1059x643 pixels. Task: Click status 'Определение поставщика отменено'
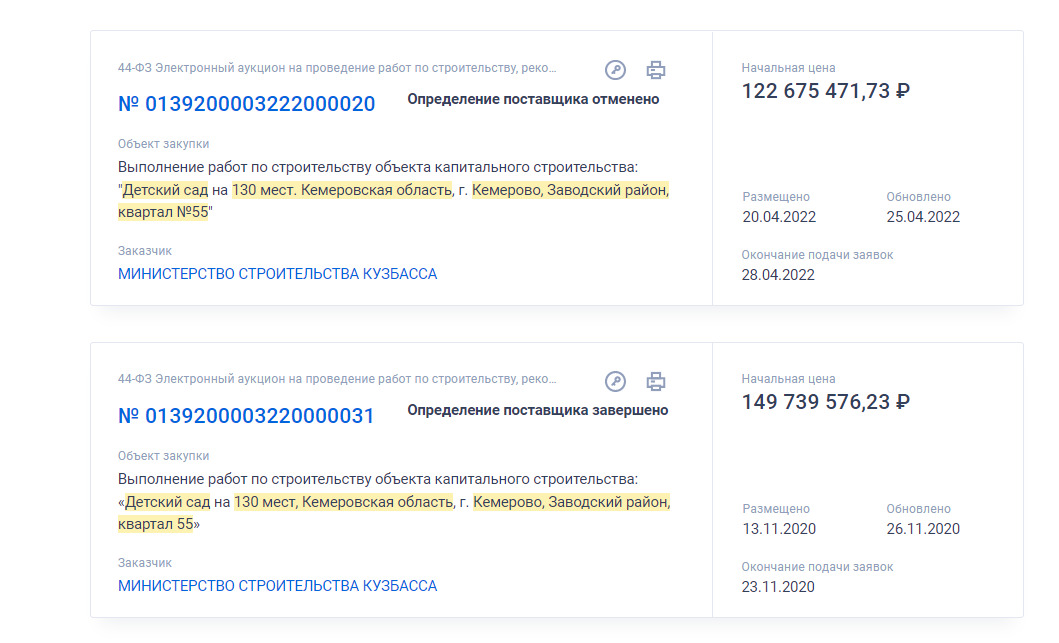tap(533, 99)
